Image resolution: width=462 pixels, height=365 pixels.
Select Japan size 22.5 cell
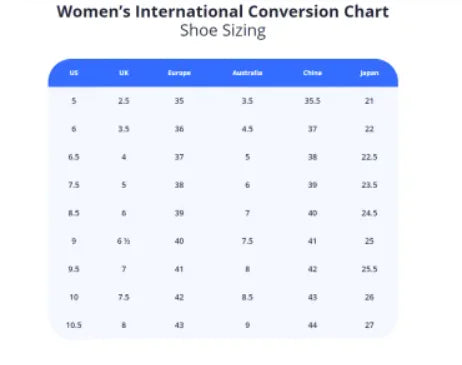369,157
